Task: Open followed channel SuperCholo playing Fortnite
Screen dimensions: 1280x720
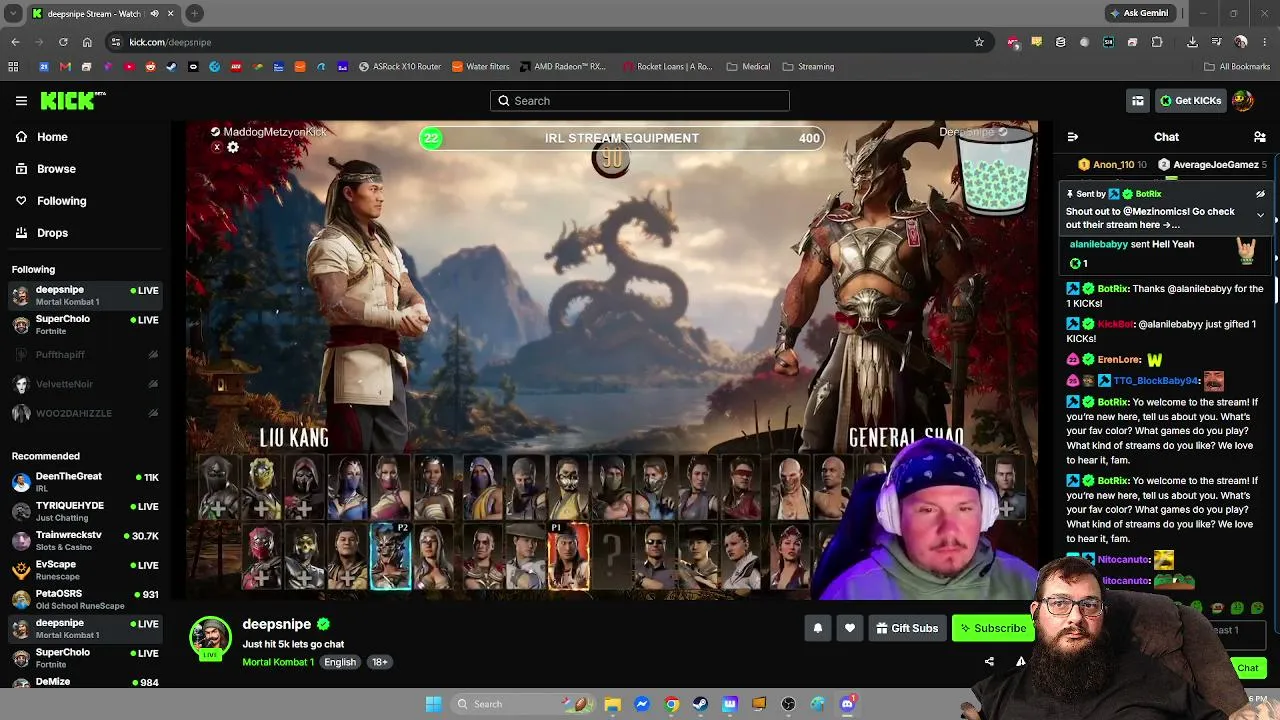Action: [85, 324]
